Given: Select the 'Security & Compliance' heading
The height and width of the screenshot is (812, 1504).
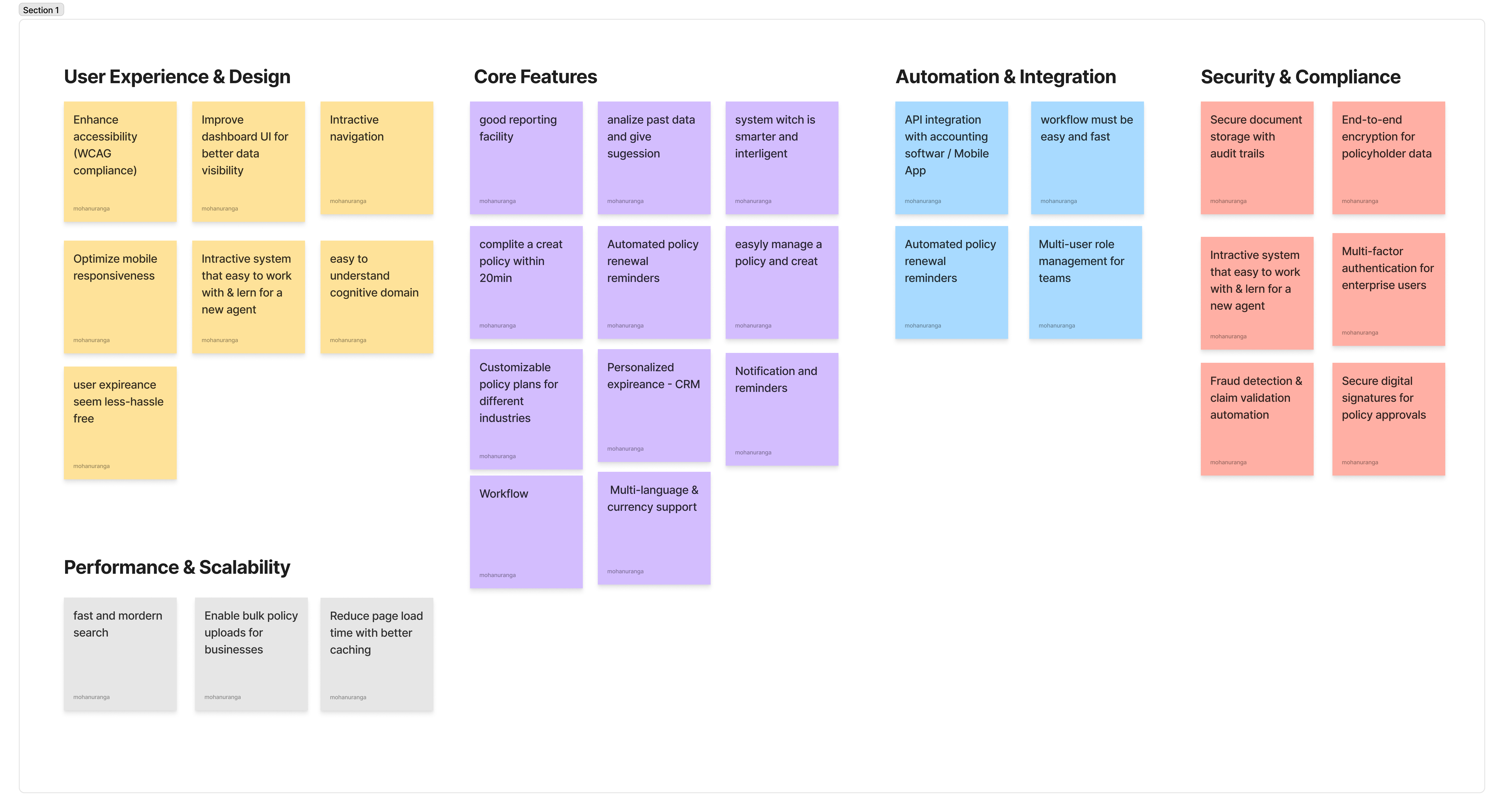Looking at the screenshot, I should pos(1300,76).
